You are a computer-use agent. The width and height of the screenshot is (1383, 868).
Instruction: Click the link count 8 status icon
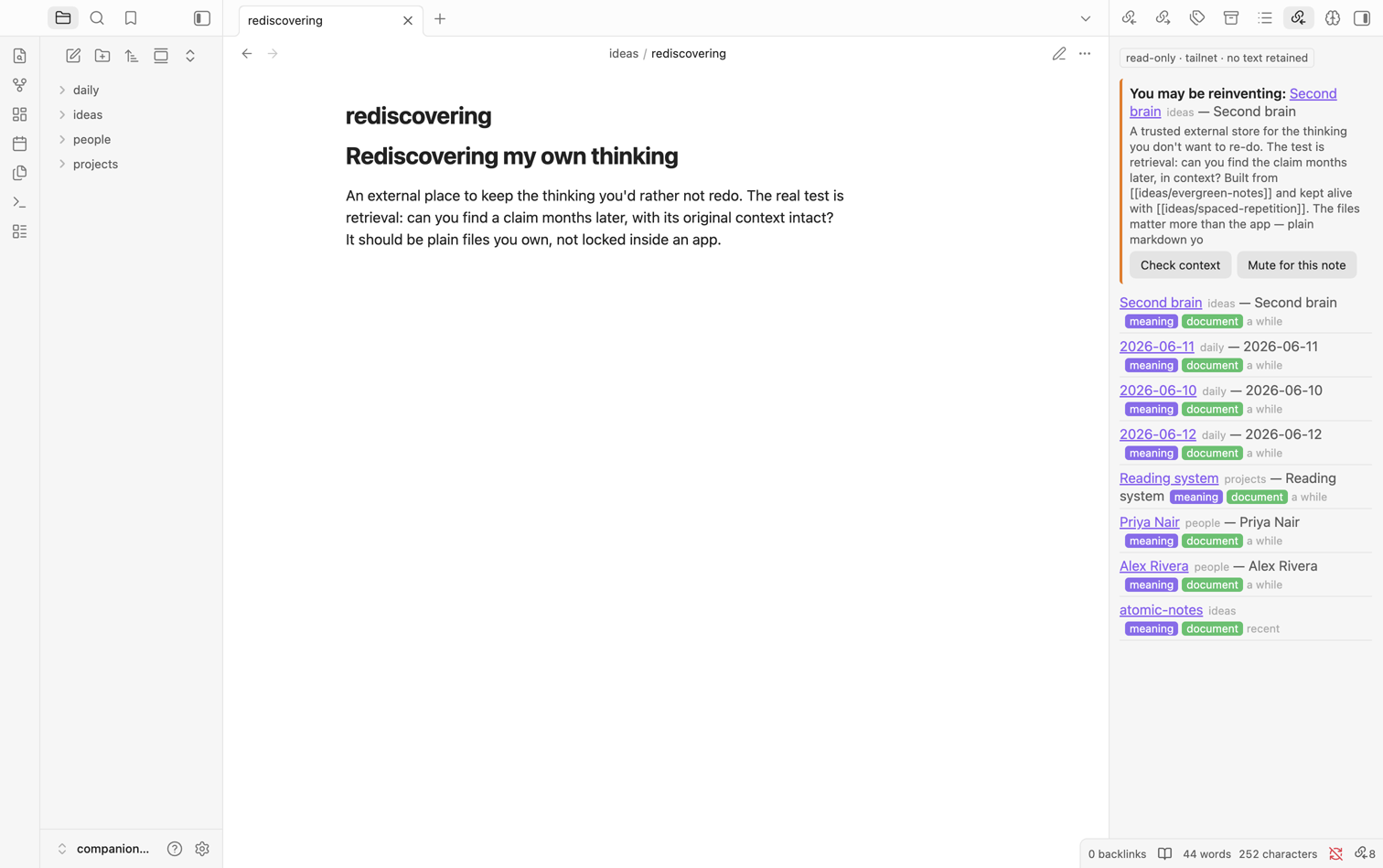click(1365, 854)
